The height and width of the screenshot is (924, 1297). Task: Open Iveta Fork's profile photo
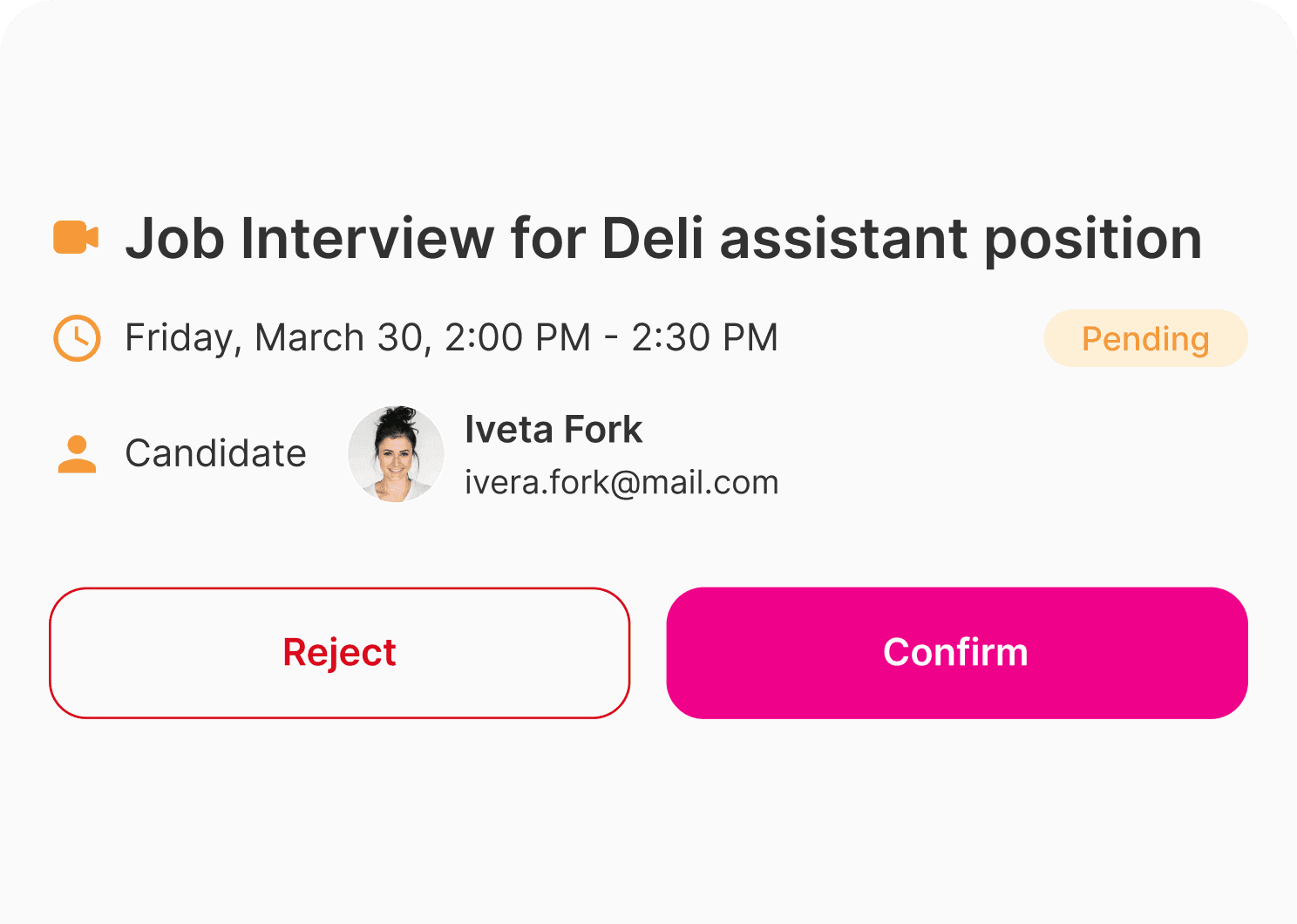[x=396, y=454]
